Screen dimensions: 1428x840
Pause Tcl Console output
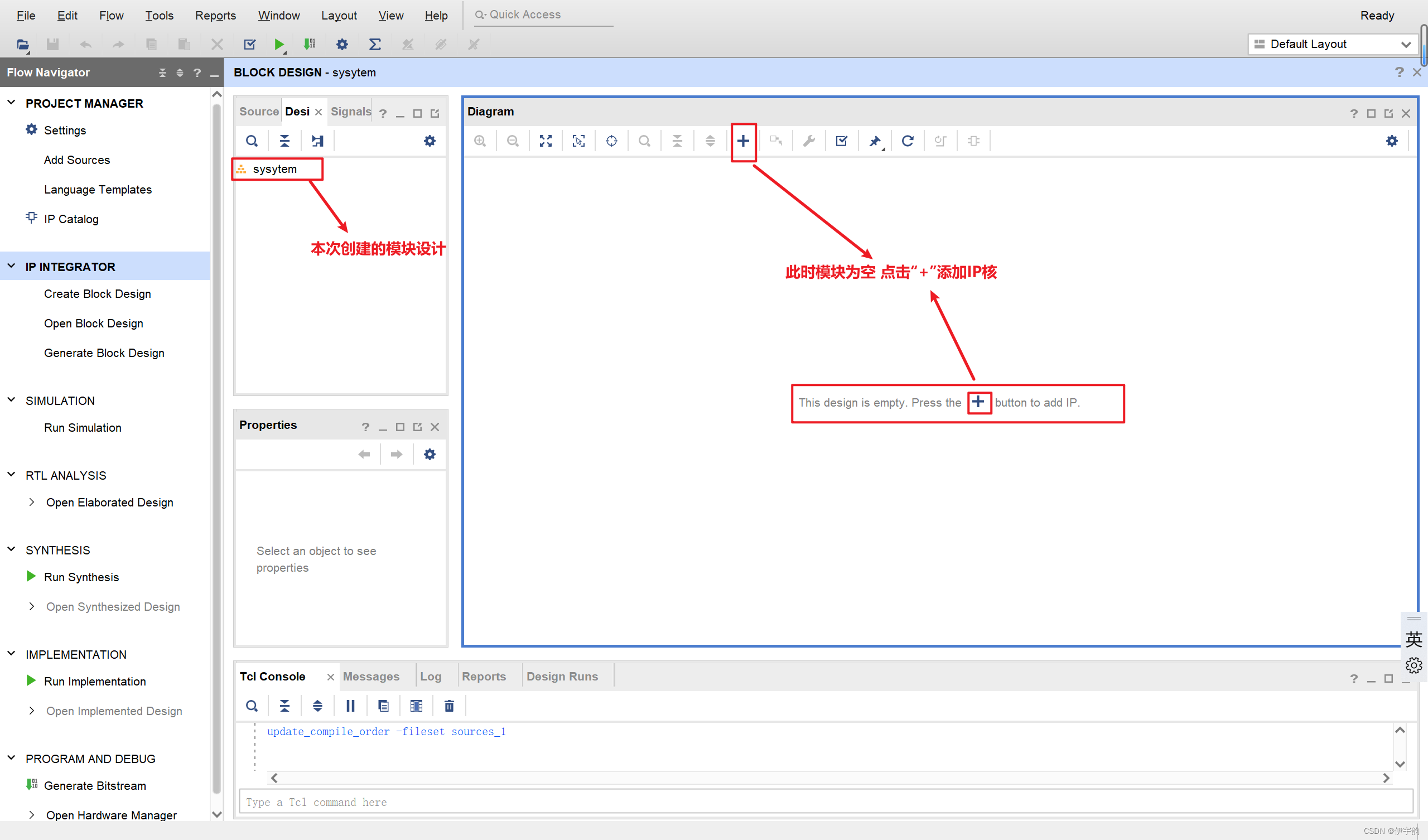click(350, 706)
